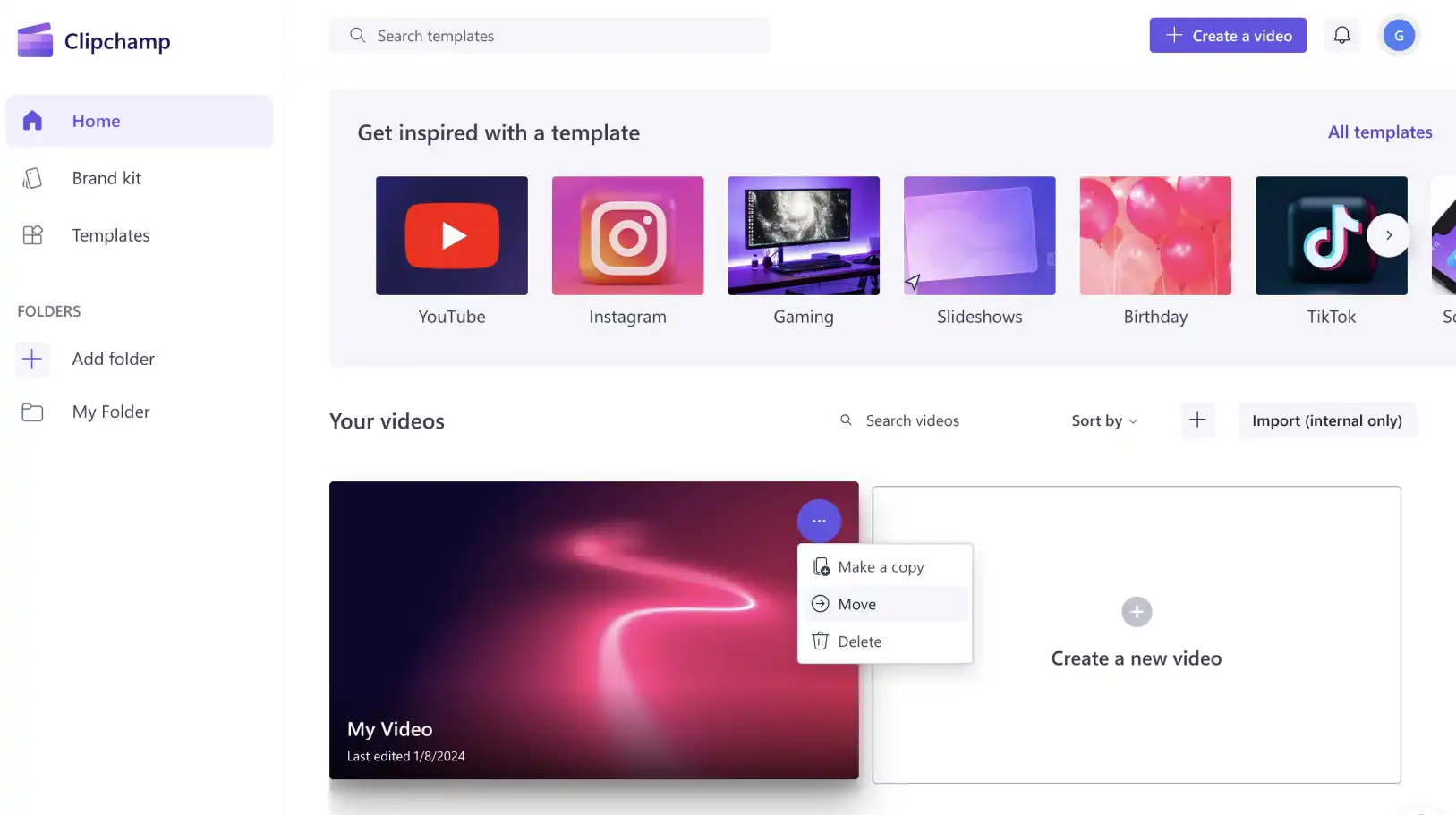Click the Templates grid icon

point(32,235)
